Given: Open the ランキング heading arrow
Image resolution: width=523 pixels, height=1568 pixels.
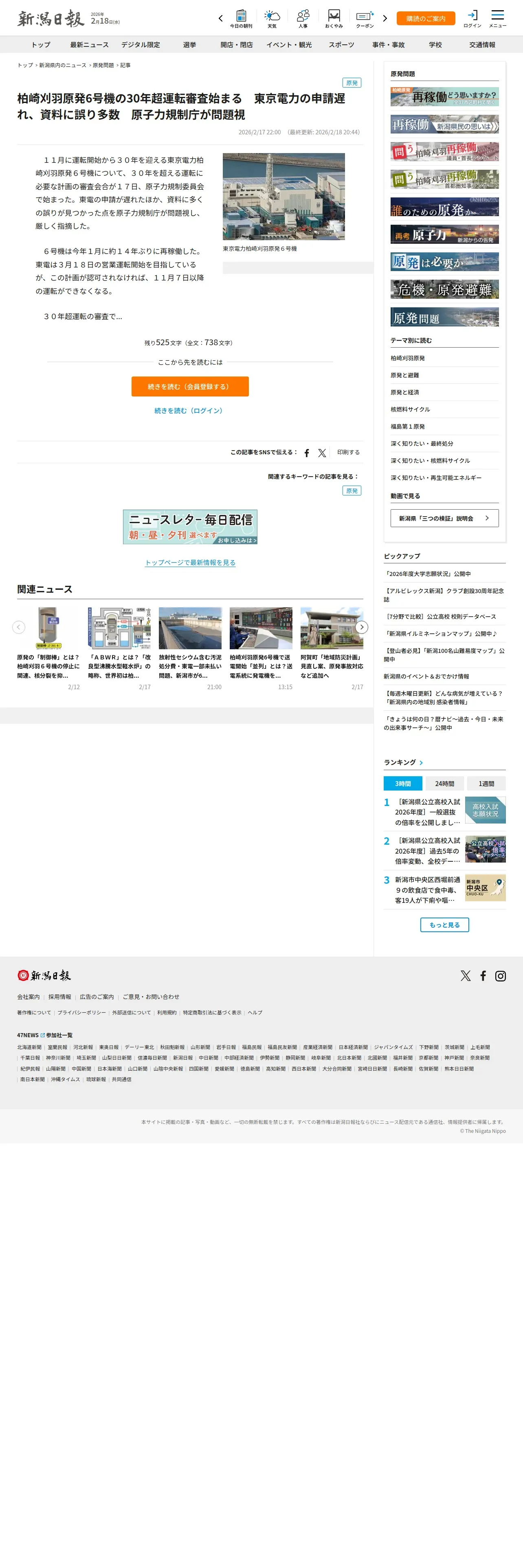Looking at the screenshot, I should click(x=421, y=763).
